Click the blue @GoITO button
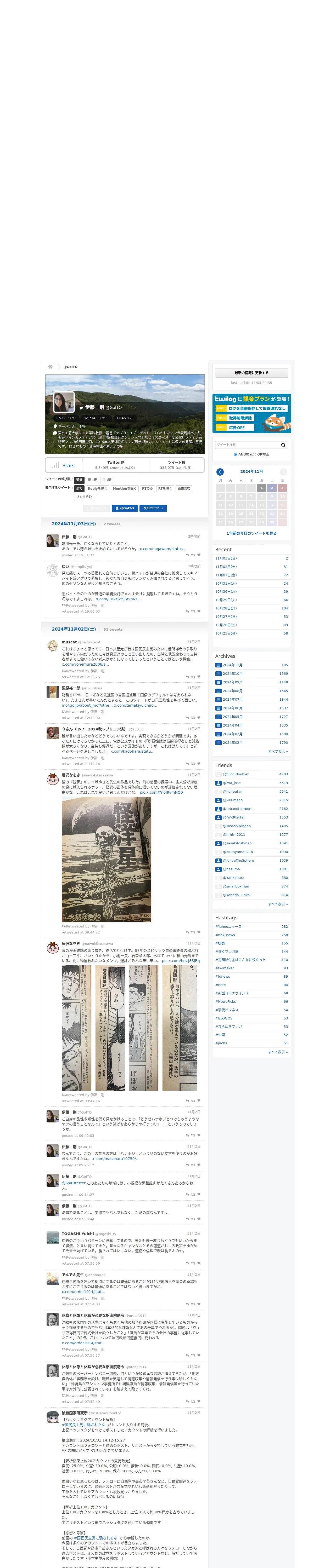Image resolution: width=336 pixels, height=1568 pixels. 124,508
